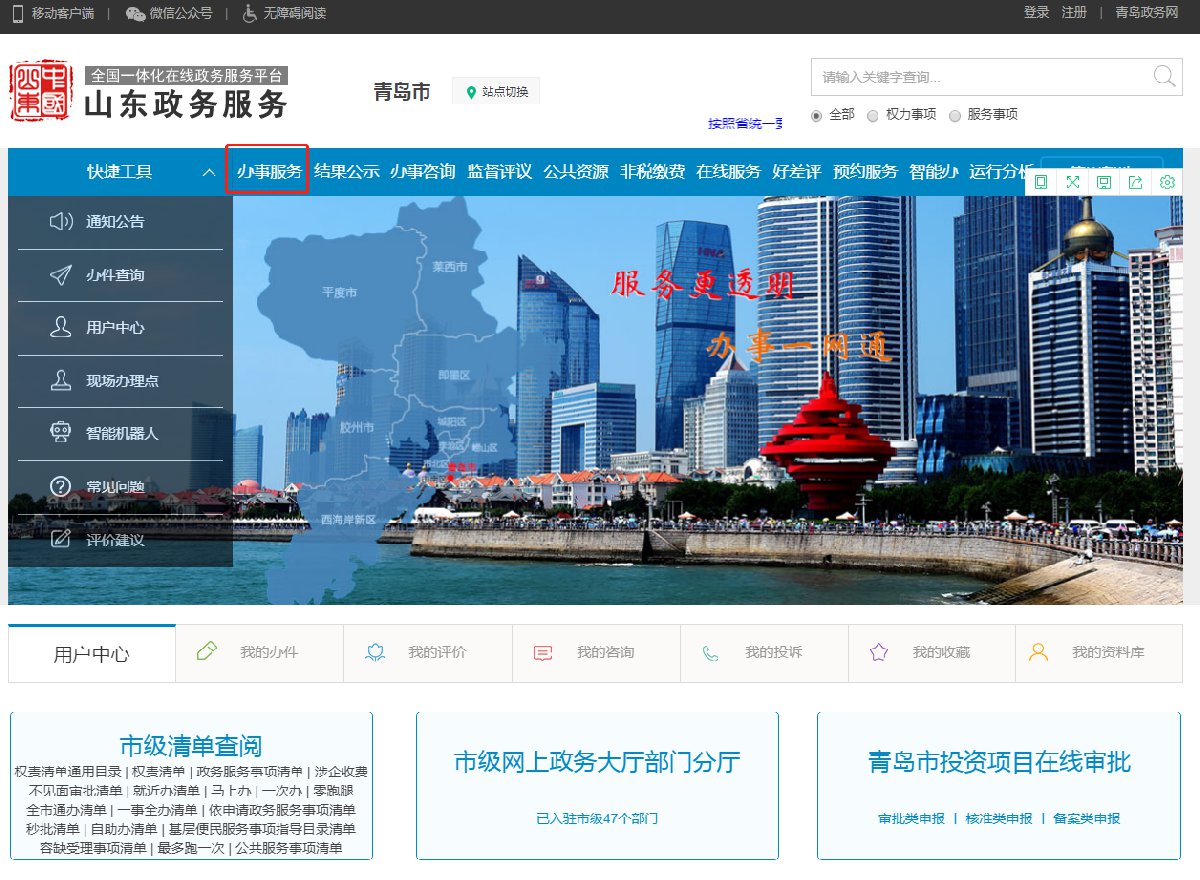This screenshot has width=1200, height=880.
Task: Switch to 我的办件 tab
Action: (x=259, y=653)
